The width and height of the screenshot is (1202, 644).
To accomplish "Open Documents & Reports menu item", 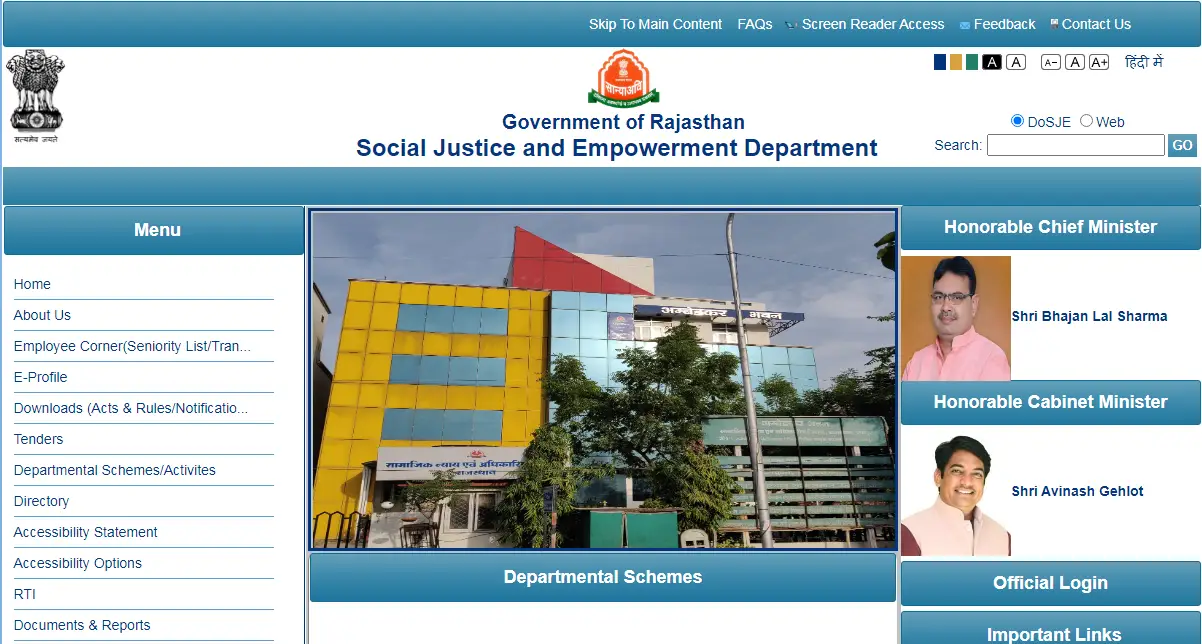I will (x=82, y=625).
